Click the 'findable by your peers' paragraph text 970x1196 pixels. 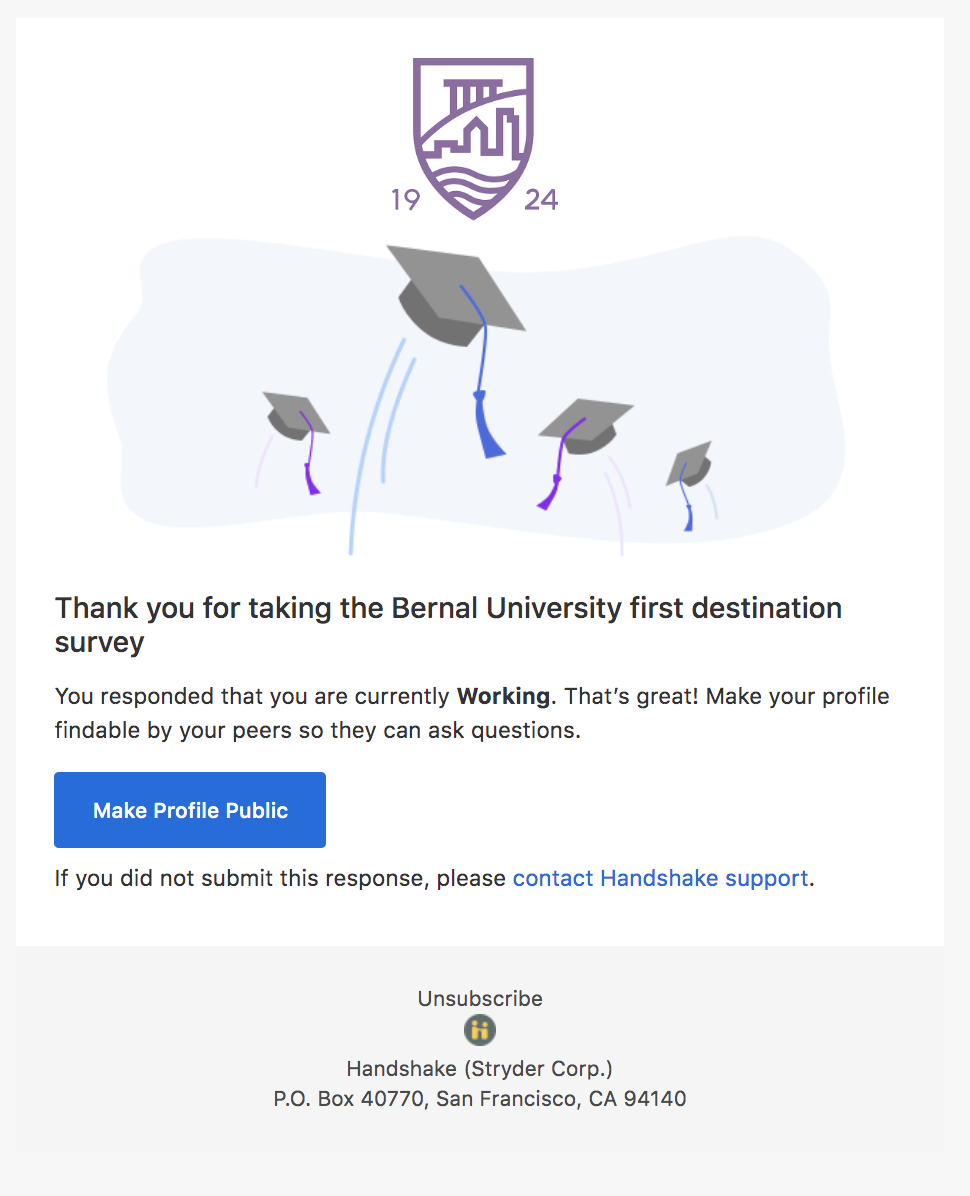(472, 713)
